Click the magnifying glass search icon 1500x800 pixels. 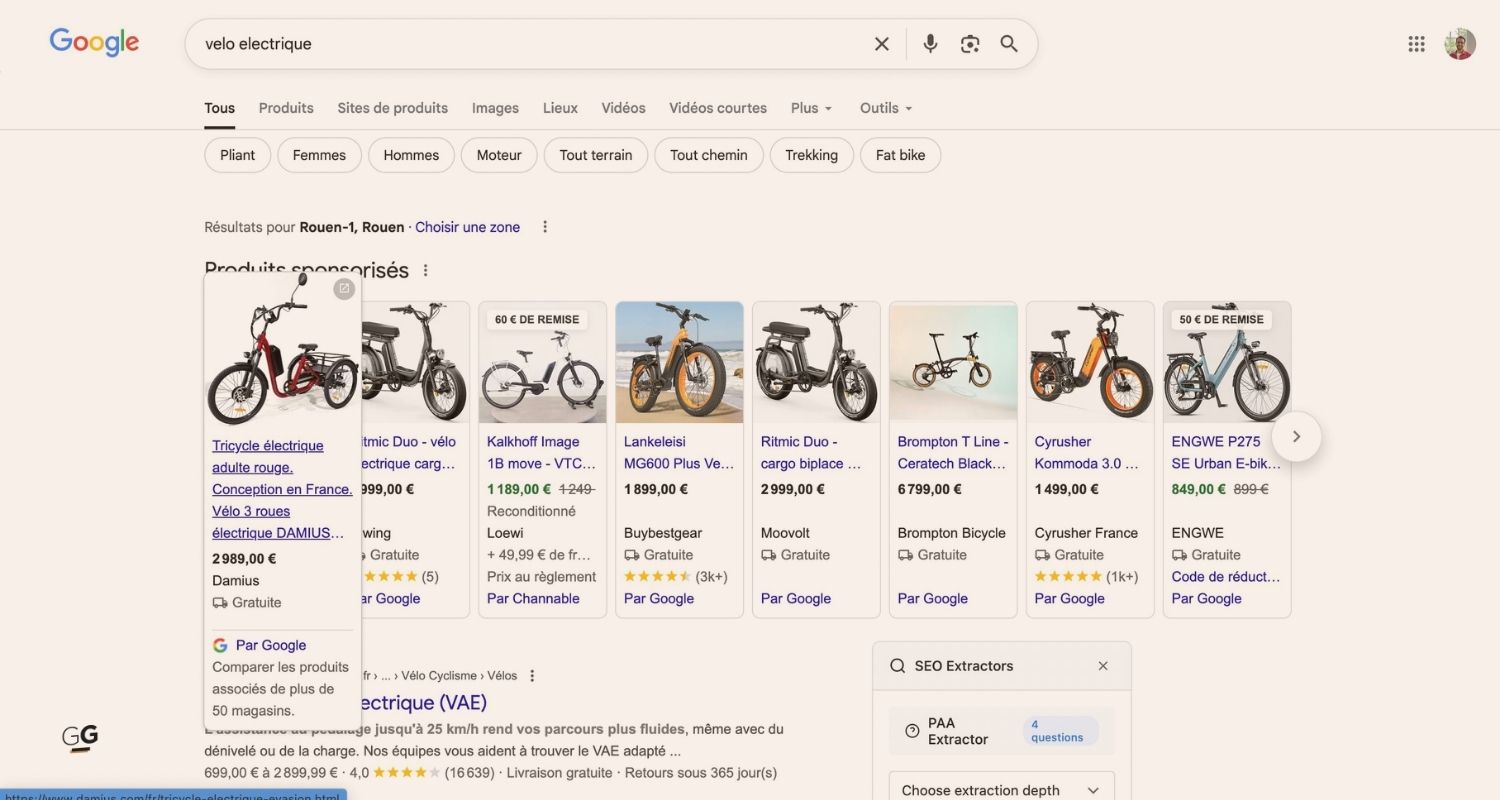click(x=1008, y=43)
